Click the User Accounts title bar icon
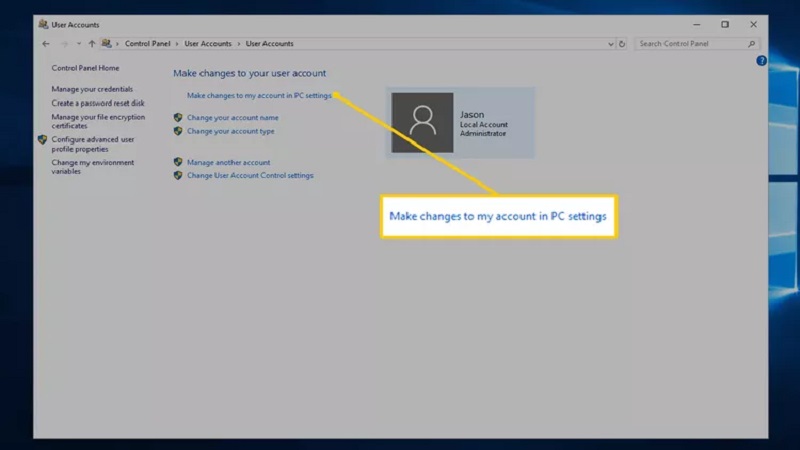The width and height of the screenshot is (800, 450). click(42, 24)
